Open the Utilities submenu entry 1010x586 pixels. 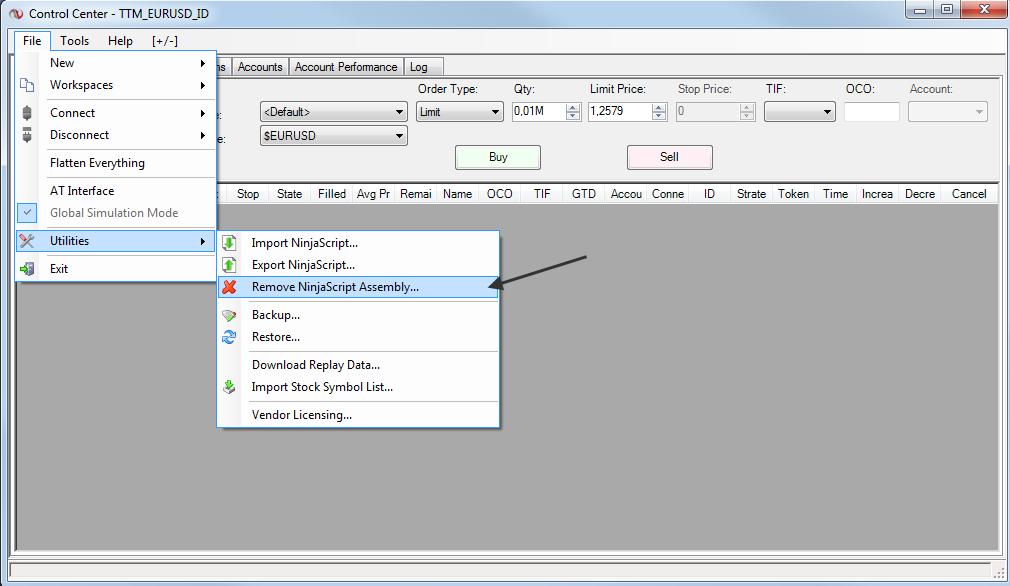(x=115, y=241)
